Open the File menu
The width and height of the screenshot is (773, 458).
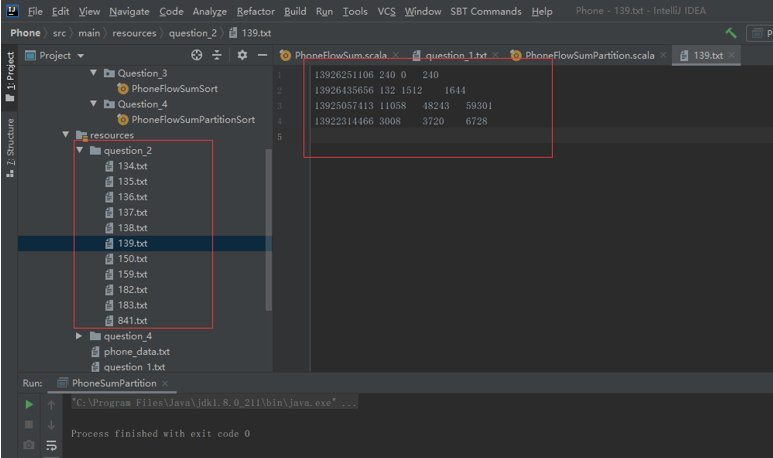pos(35,11)
